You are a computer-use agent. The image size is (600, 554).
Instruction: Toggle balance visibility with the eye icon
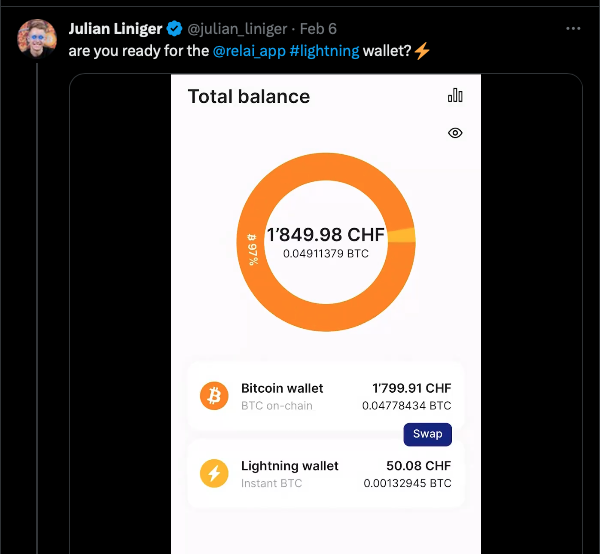tap(455, 133)
